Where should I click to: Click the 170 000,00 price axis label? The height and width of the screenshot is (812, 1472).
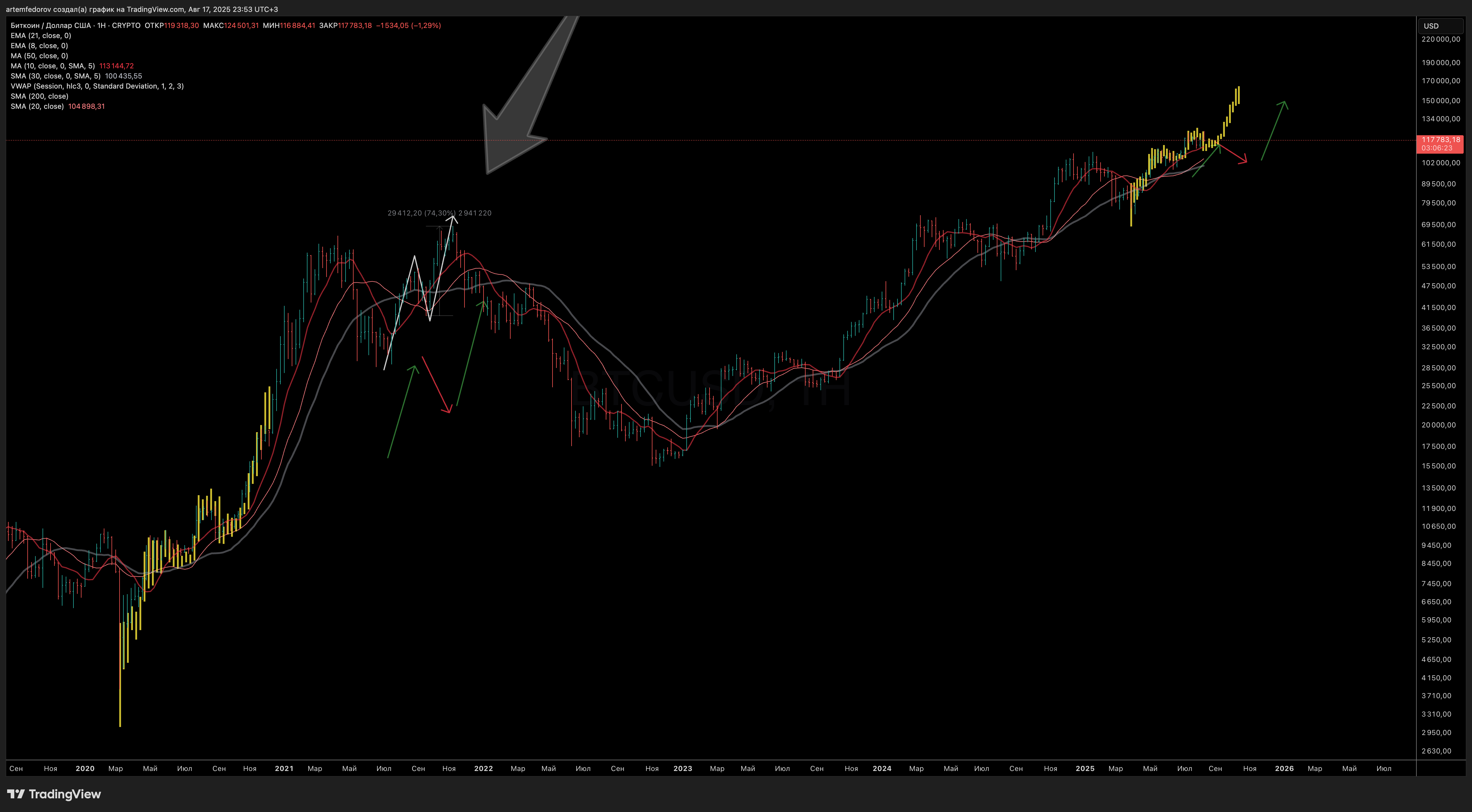pos(1440,81)
